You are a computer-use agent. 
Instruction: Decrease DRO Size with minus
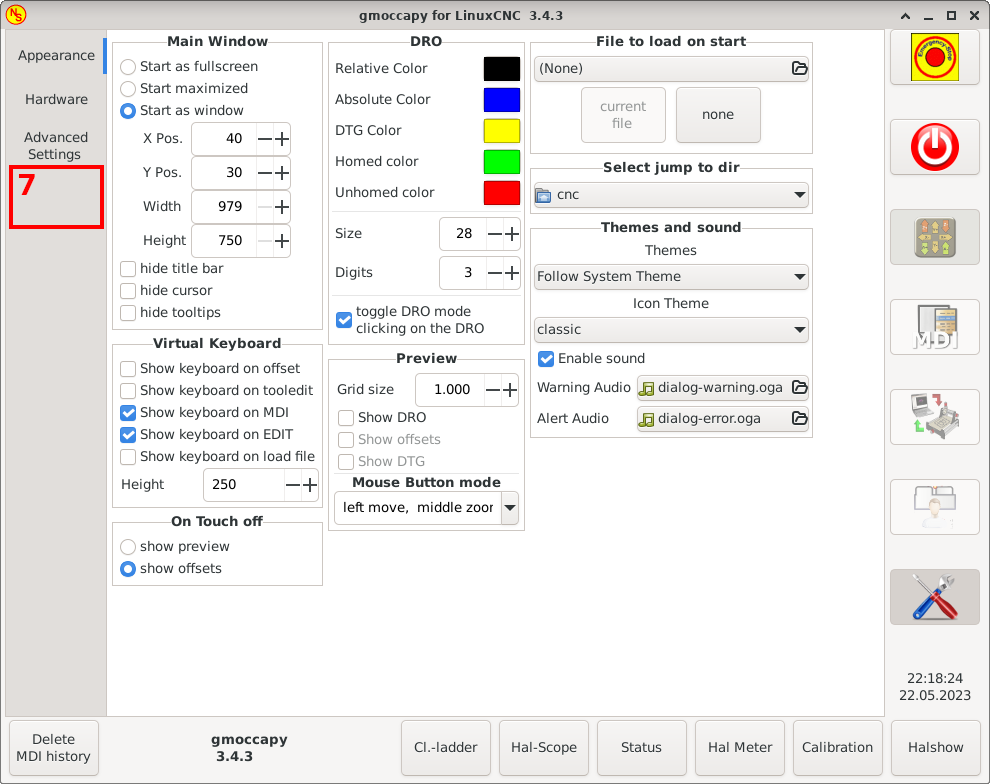pyautogui.click(x=495, y=234)
